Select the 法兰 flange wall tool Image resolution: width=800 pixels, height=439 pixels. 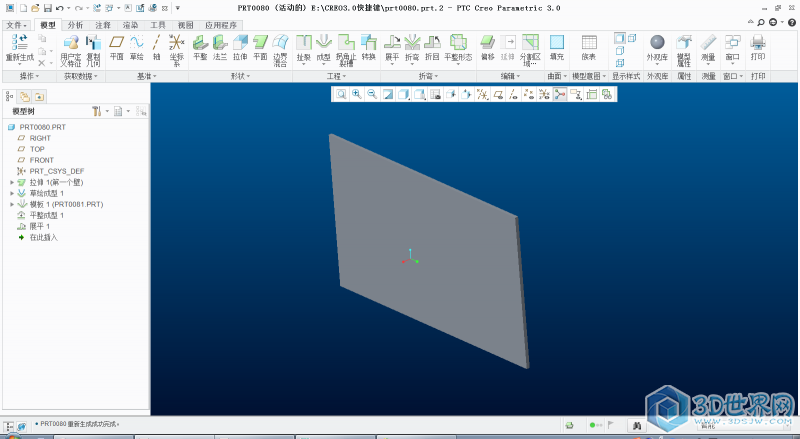coord(220,47)
